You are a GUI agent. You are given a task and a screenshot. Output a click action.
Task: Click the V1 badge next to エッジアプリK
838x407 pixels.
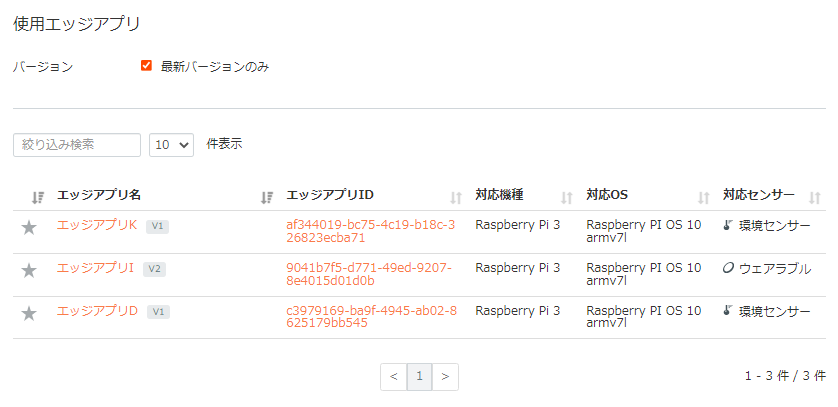(158, 226)
